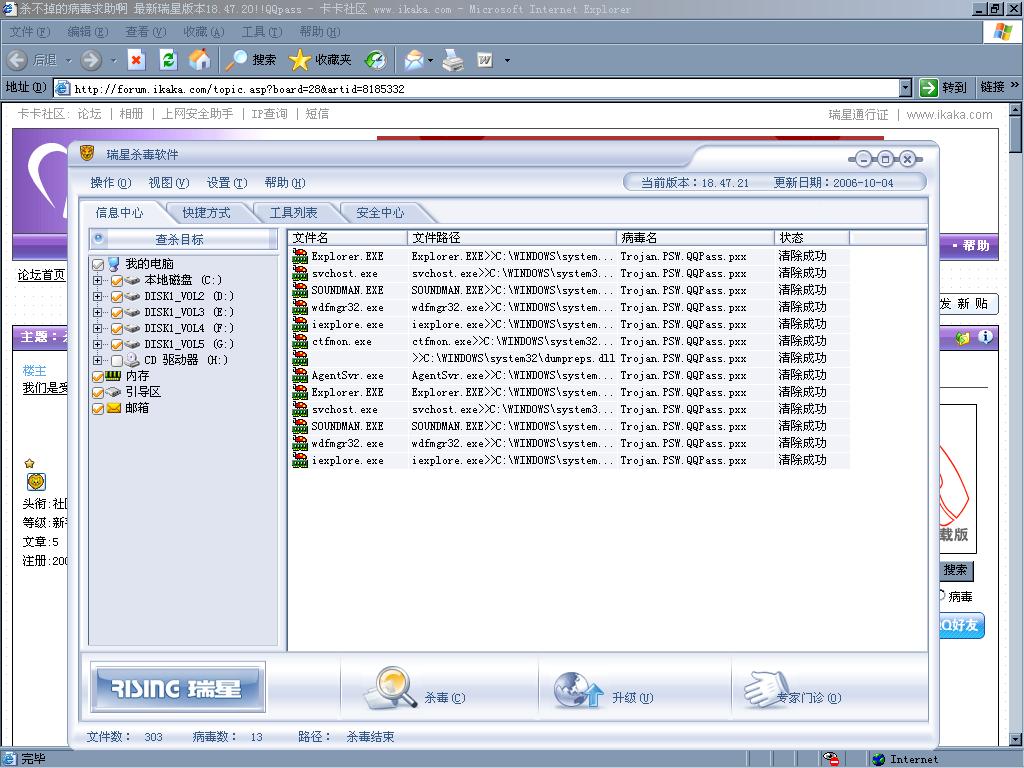Open the 上网安全助手 link
1024x768 pixels.
click(x=197, y=114)
